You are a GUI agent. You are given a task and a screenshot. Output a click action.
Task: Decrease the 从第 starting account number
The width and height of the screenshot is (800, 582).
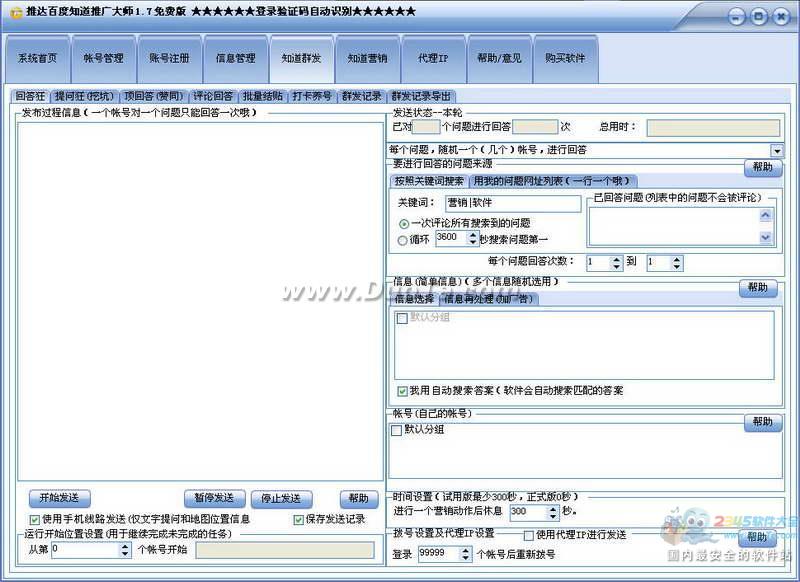(126, 553)
